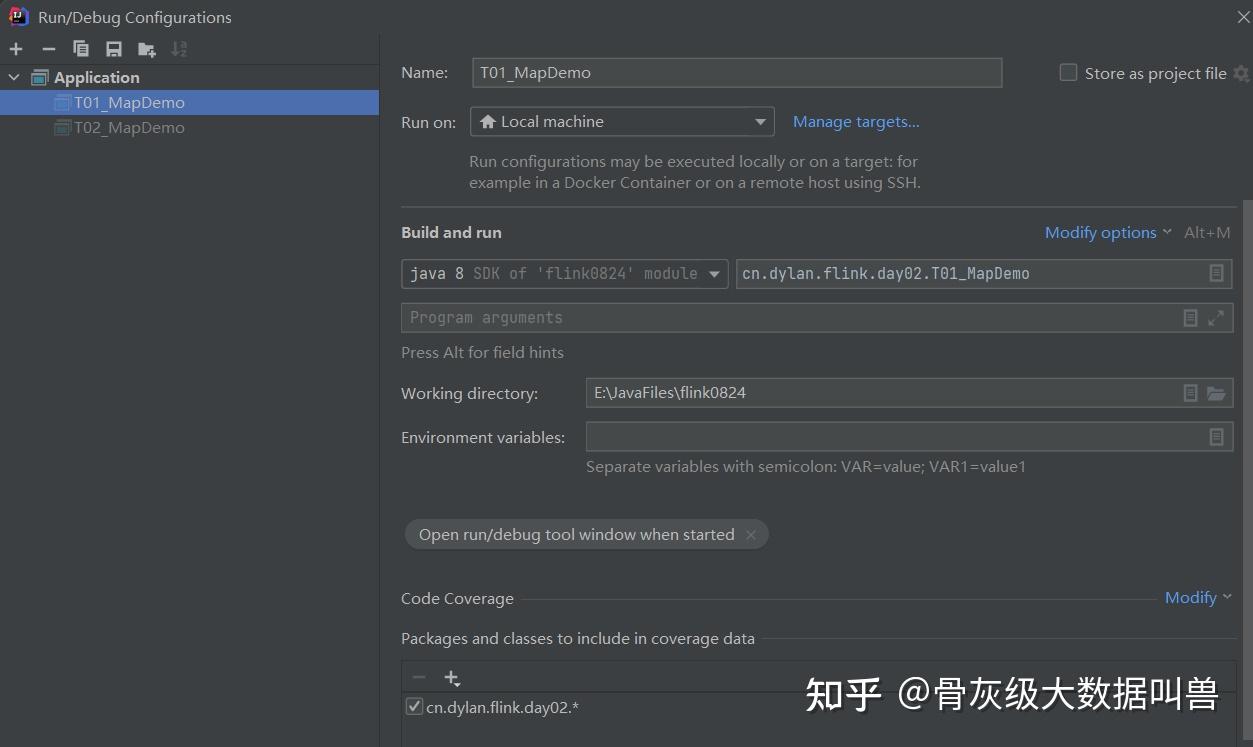Expand the Program arguments editor

1216,317
